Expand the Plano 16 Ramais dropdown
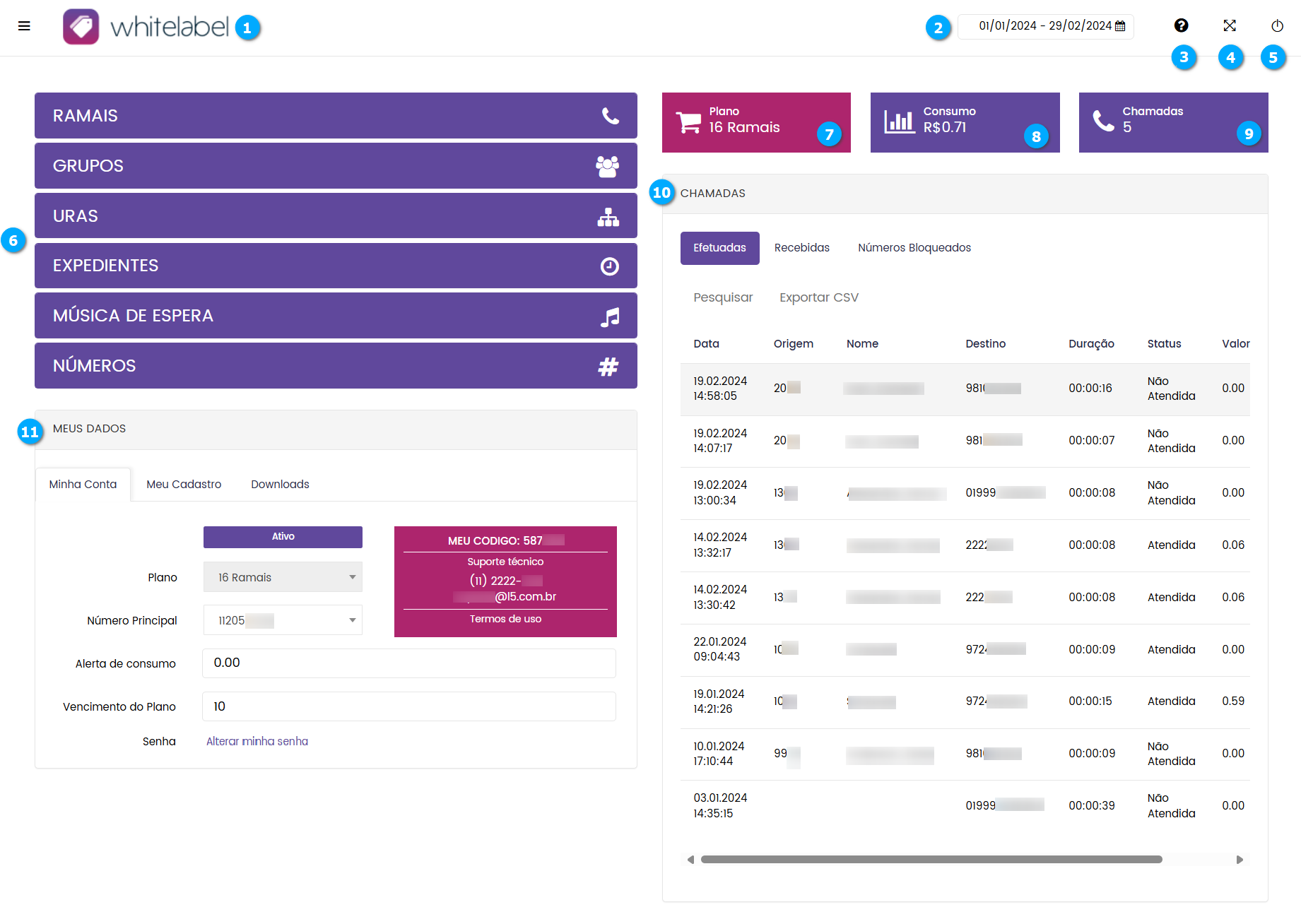1301x924 pixels. [x=283, y=577]
